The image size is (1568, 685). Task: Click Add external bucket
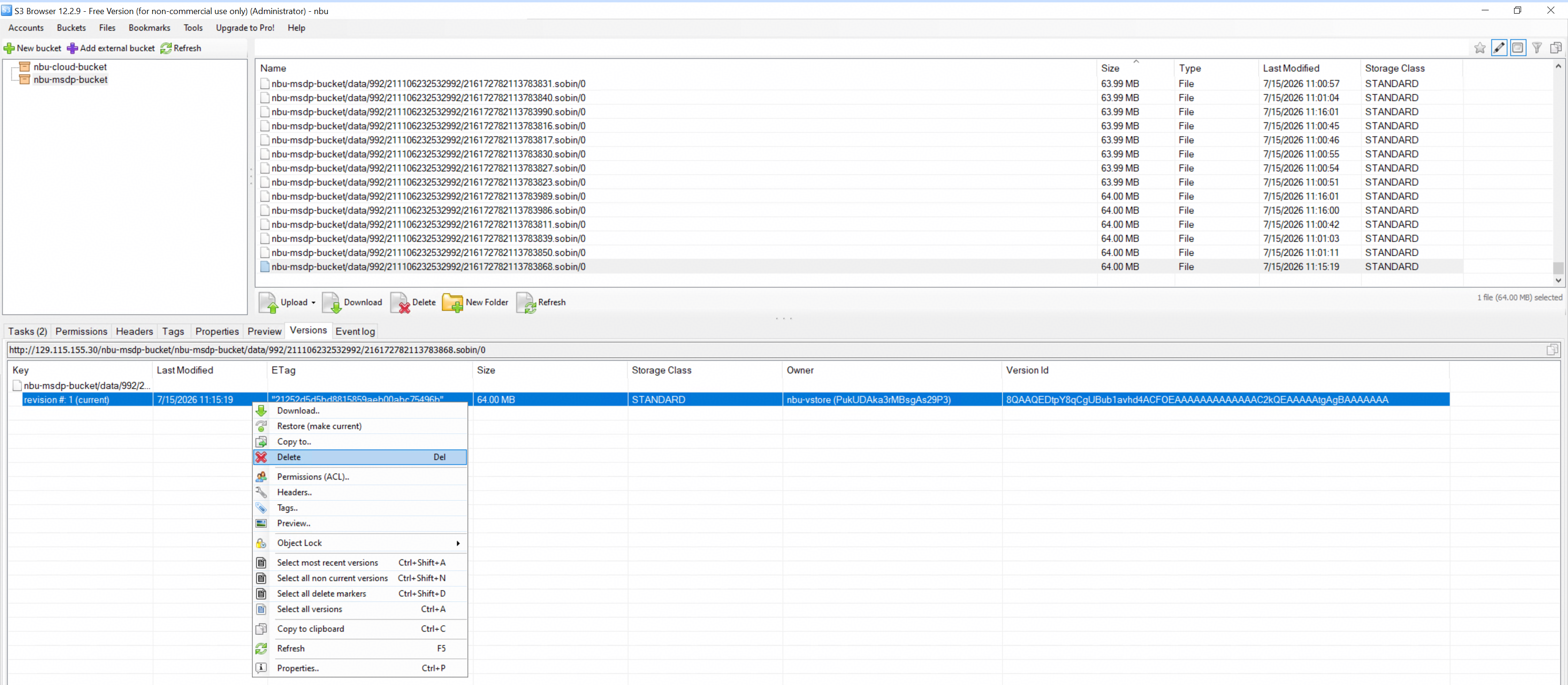pyautogui.click(x=111, y=48)
